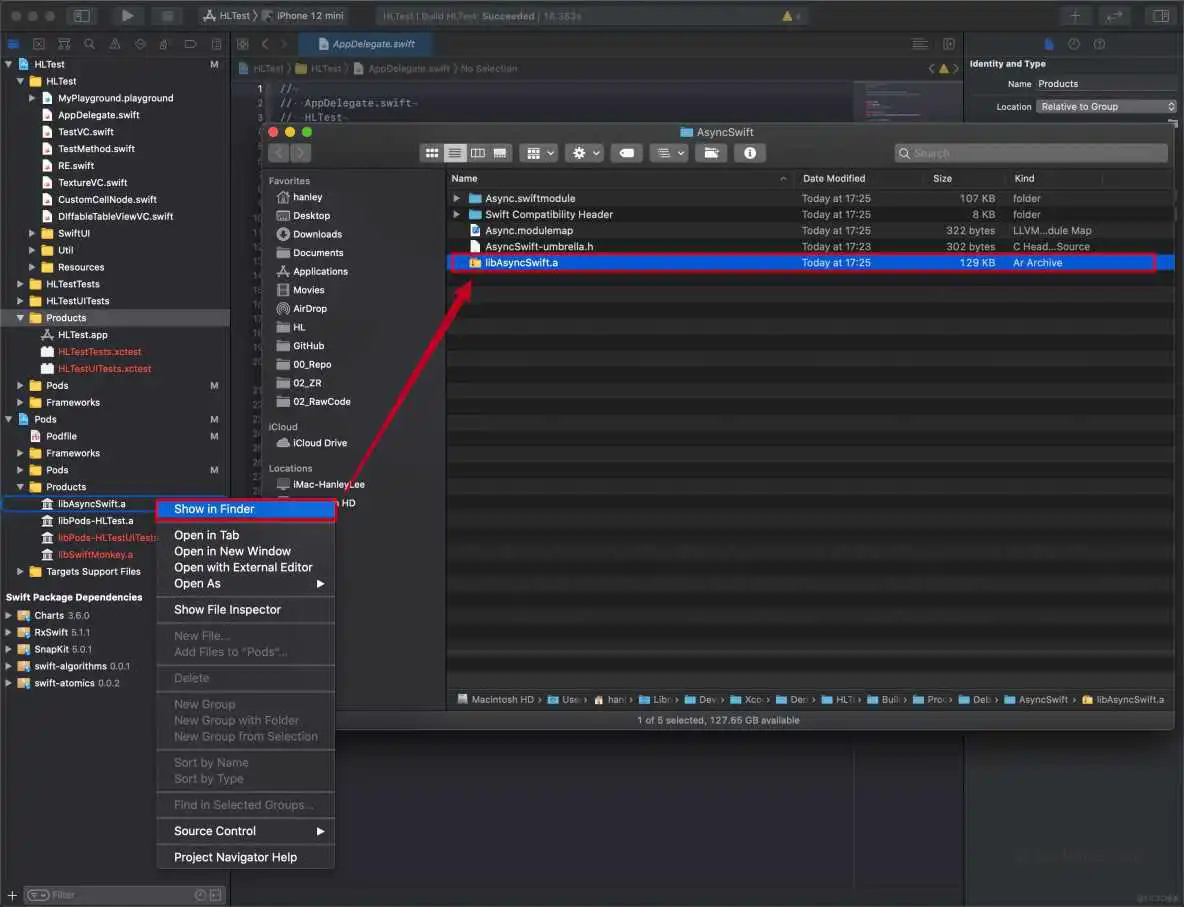Open the report navigator

(x=216, y=45)
